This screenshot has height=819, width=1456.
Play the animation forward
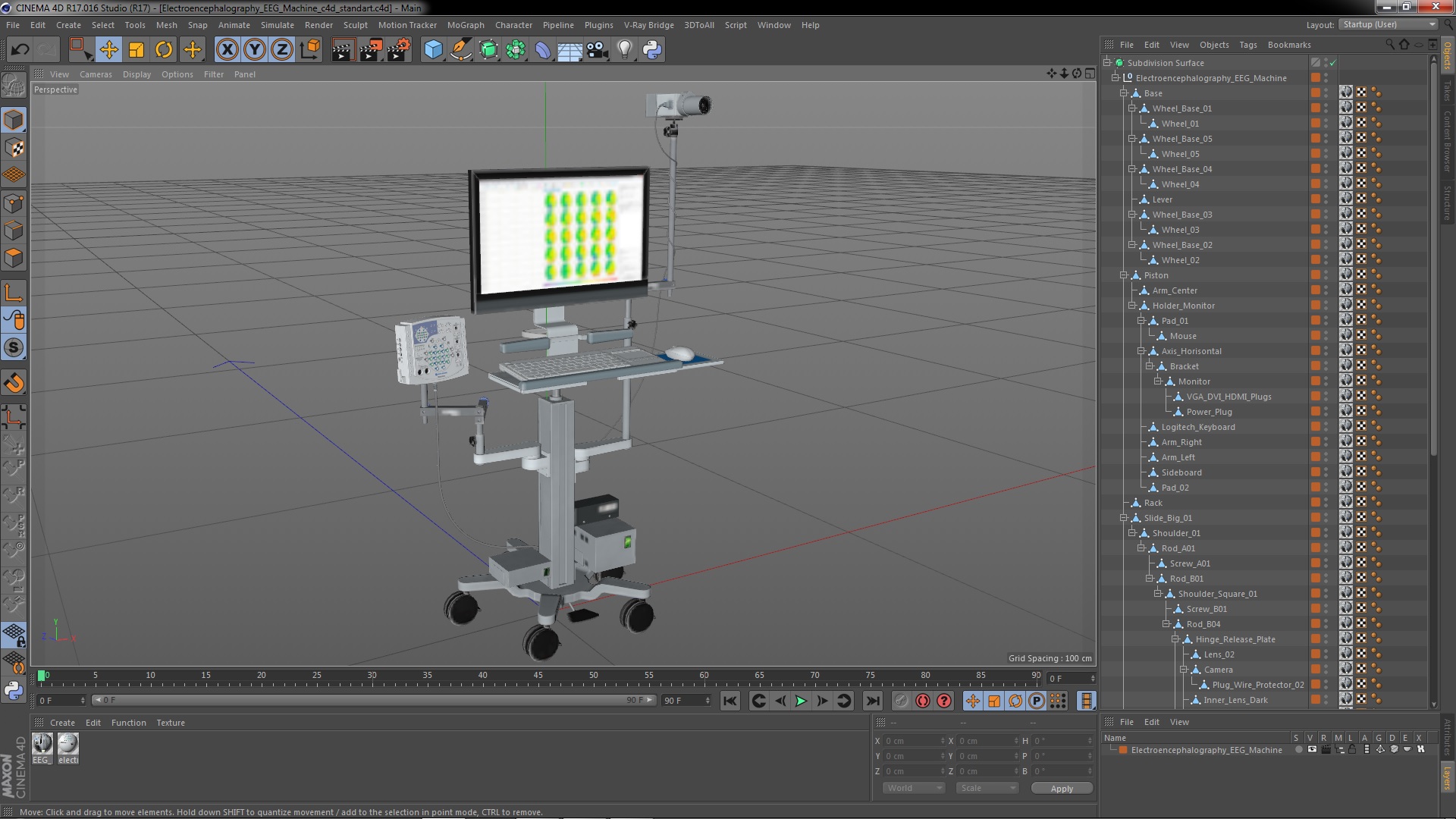point(801,701)
